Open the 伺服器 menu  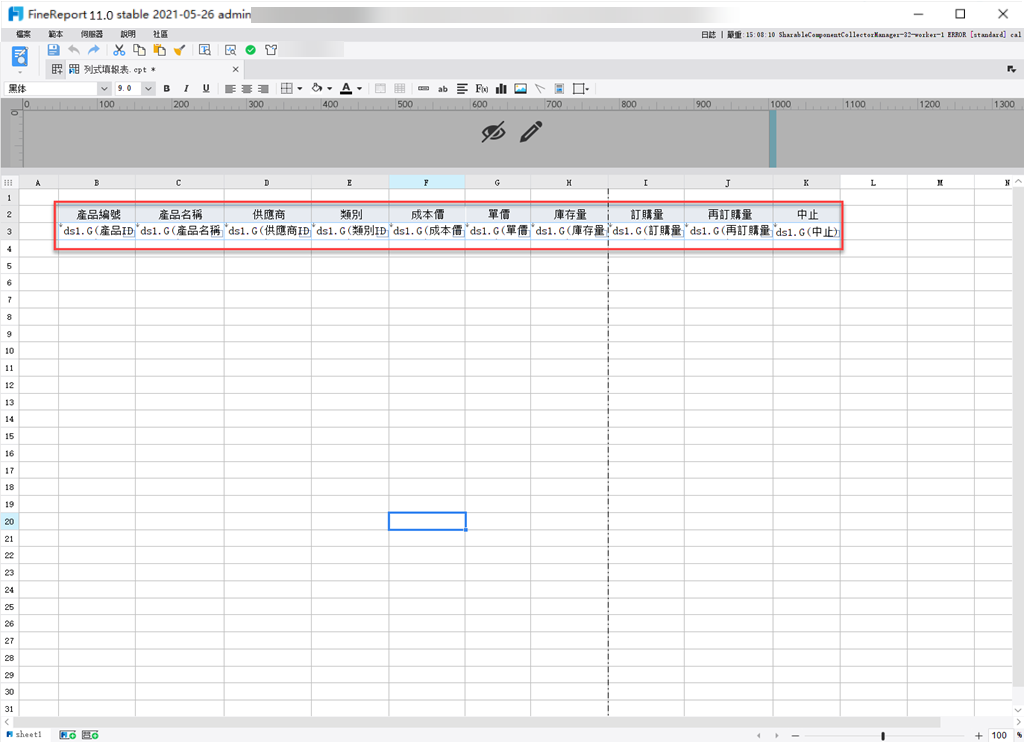(91, 34)
